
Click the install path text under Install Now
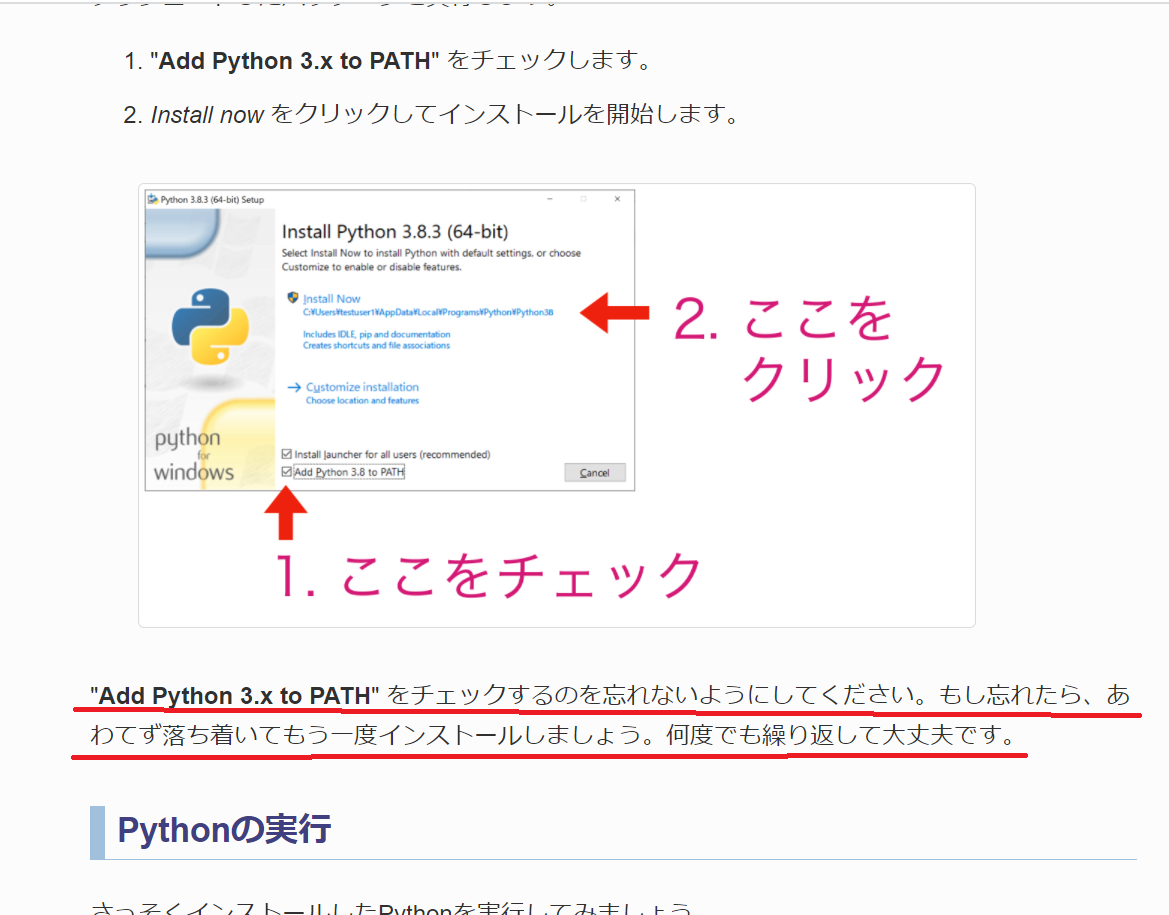pyautogui.click(x=428, y=312)
